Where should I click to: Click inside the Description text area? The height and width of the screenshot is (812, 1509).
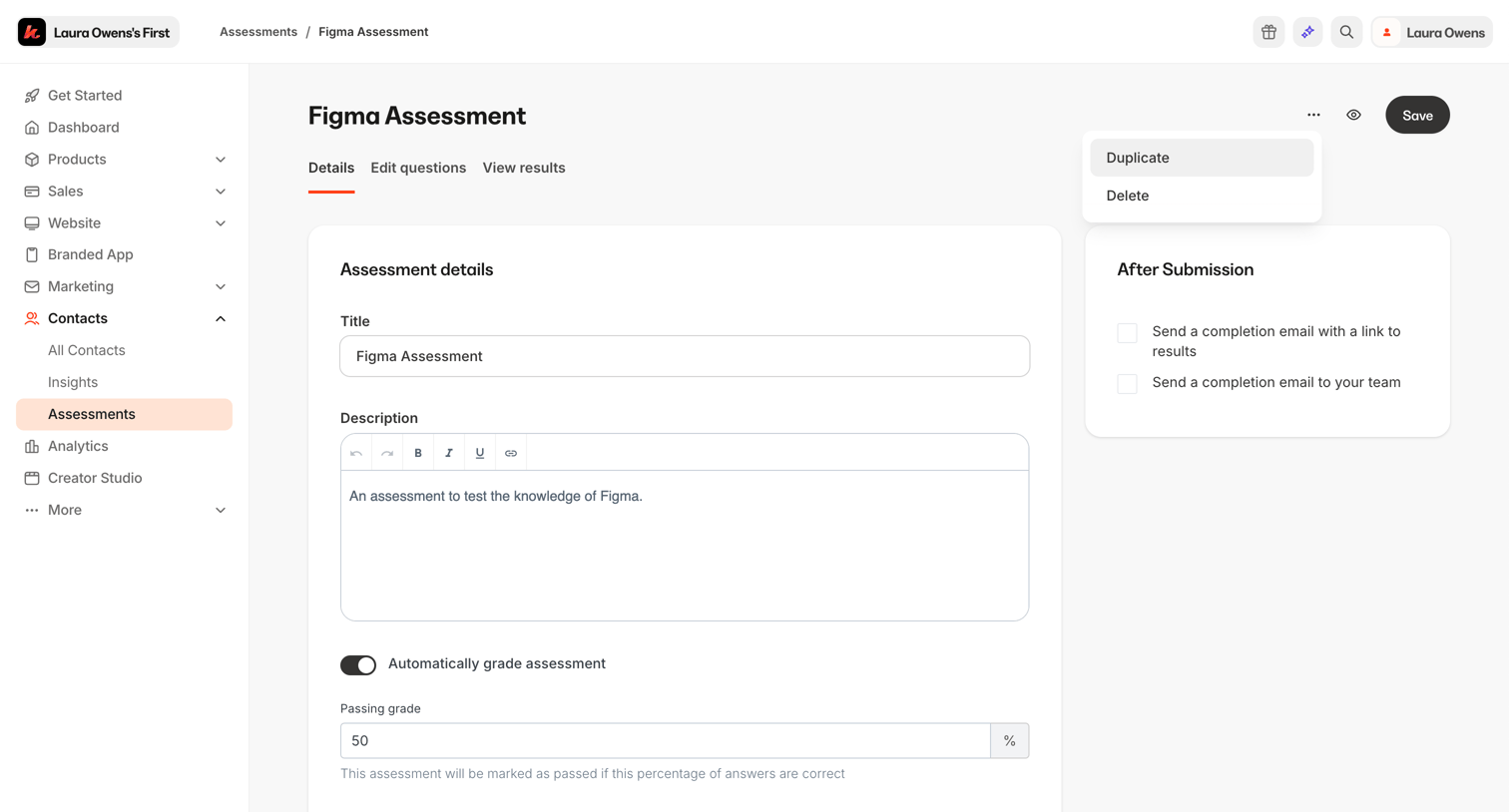coord(685,546)
